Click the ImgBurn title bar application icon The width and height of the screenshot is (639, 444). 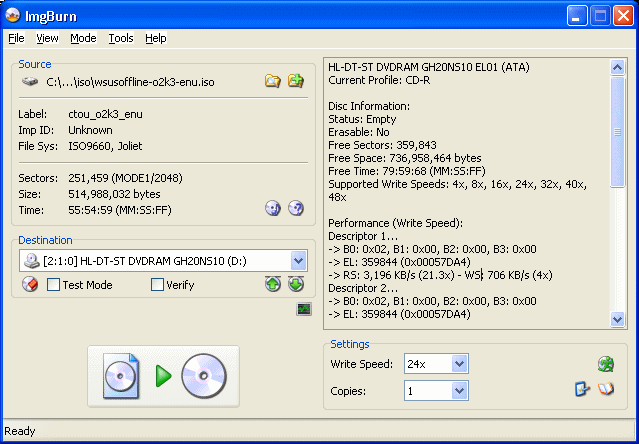tap(13, 15)
